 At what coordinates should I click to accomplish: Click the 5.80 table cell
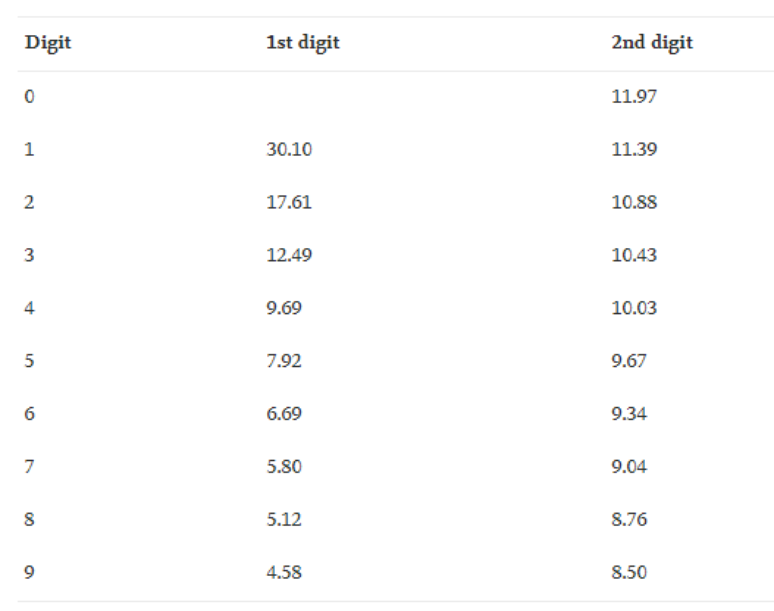[x=283, y=467]
